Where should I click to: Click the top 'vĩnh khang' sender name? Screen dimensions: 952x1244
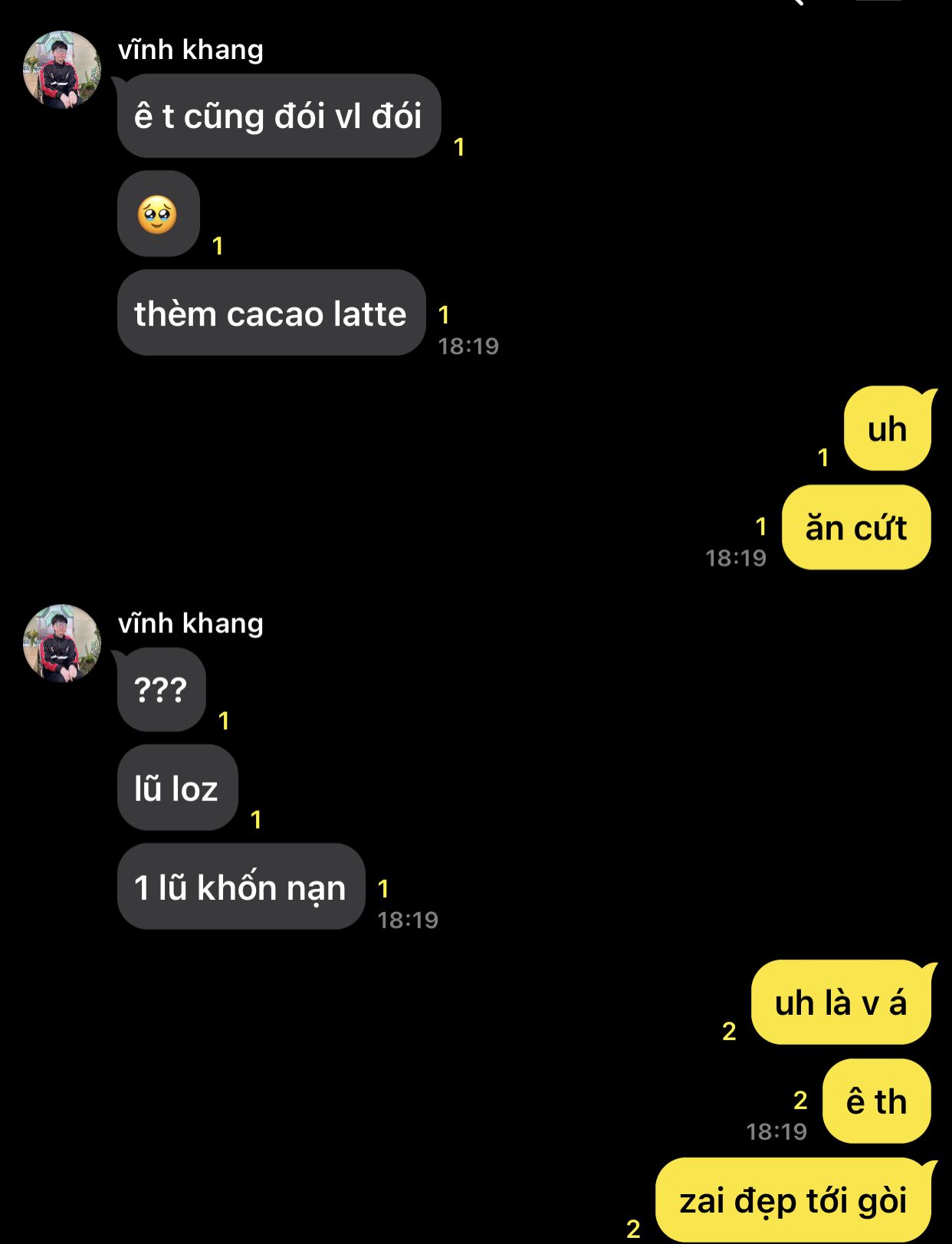(191, 50)
